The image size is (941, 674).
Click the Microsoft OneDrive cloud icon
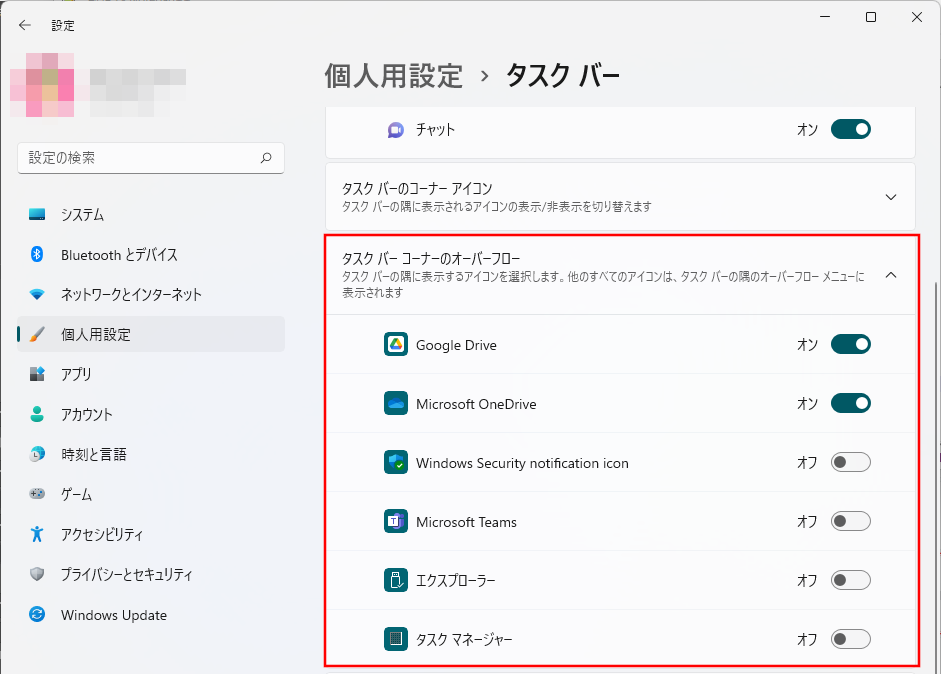point(396,404)
